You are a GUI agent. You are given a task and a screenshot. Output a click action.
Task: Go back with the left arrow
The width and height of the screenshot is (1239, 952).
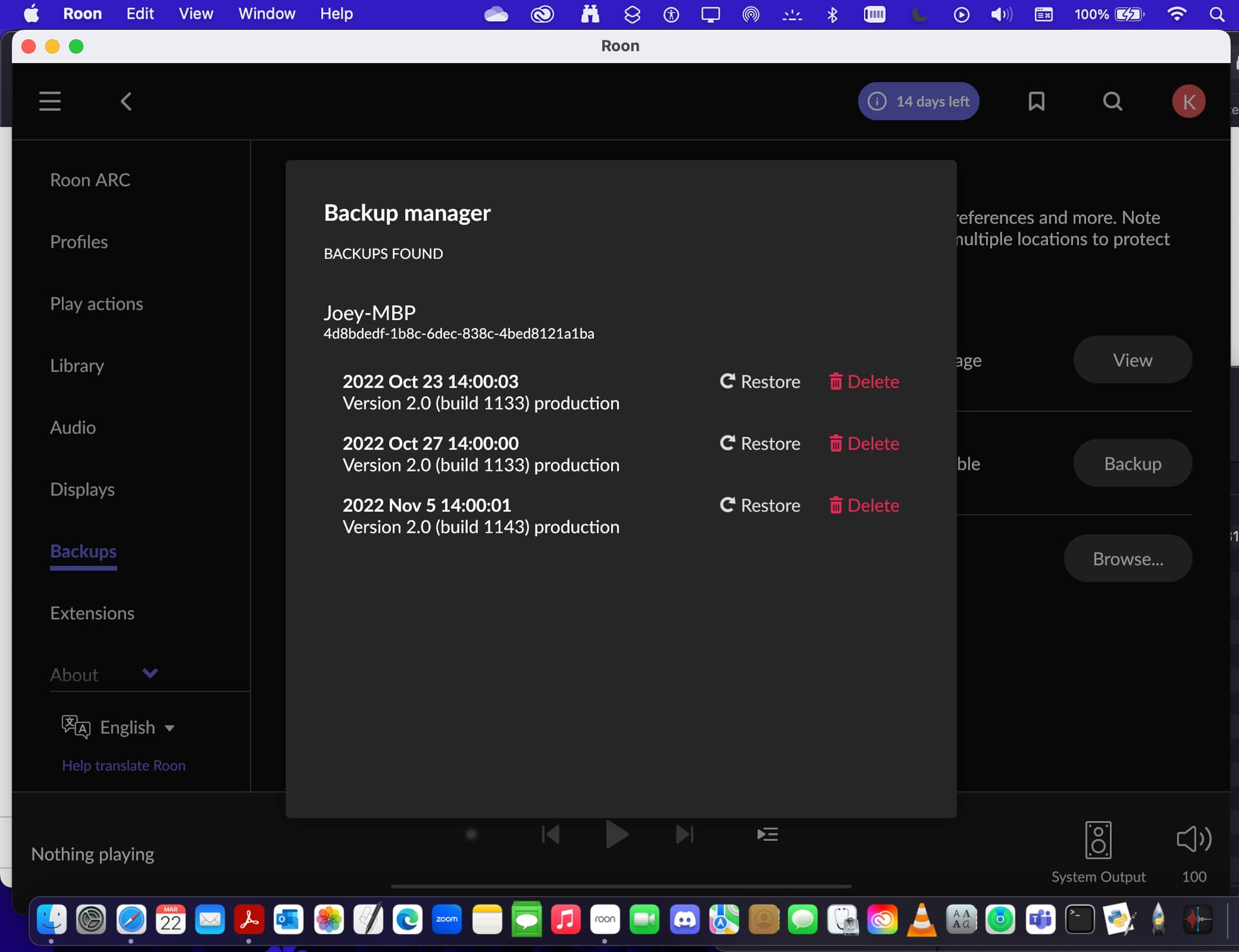pos(126,101)
